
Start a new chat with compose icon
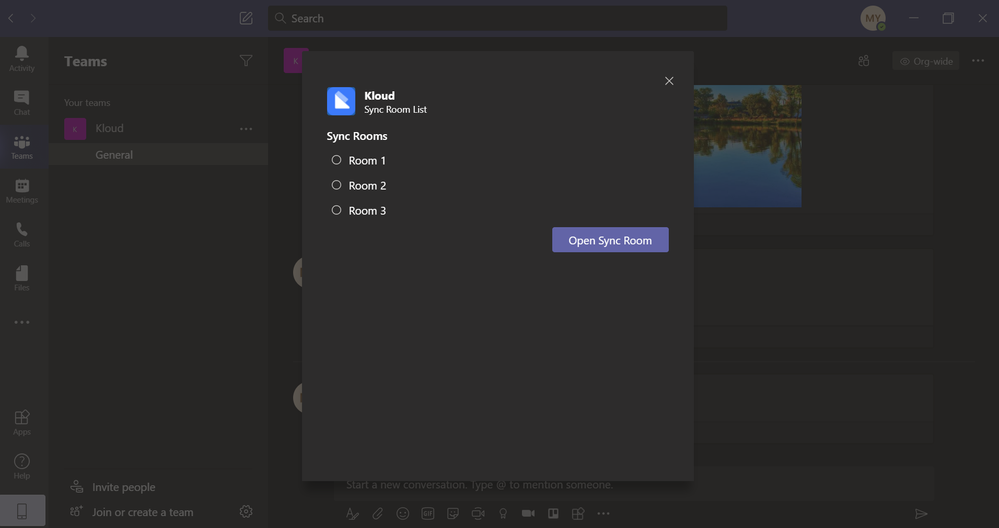click(246, 18)
